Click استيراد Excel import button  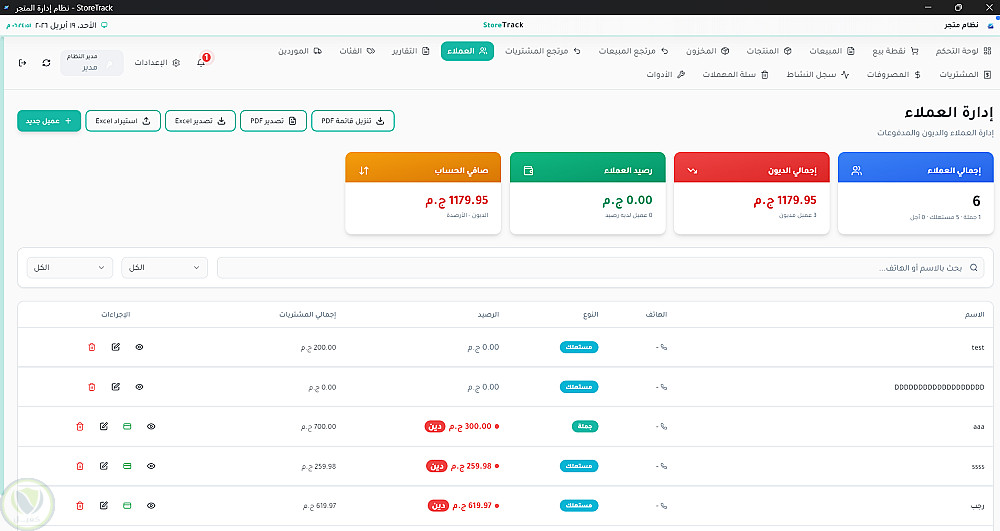click(x=123, y=121)
